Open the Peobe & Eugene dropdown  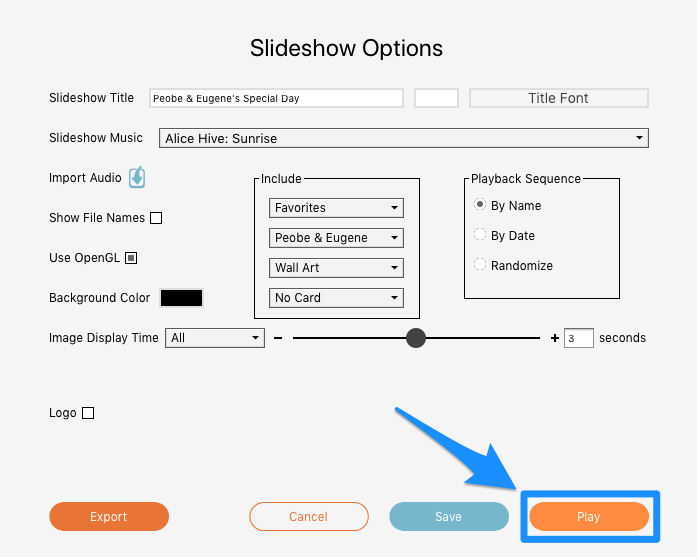(x=336, y=238)
